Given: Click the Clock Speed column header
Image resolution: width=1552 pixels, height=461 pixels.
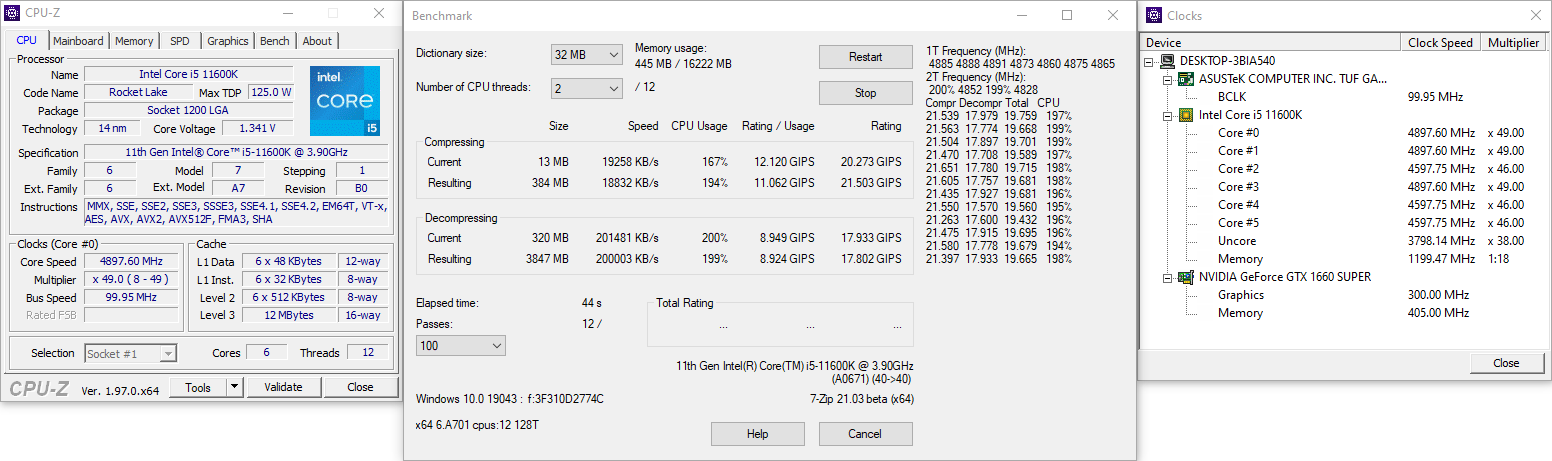Looking at the screenshot, I should [1440, 43].
